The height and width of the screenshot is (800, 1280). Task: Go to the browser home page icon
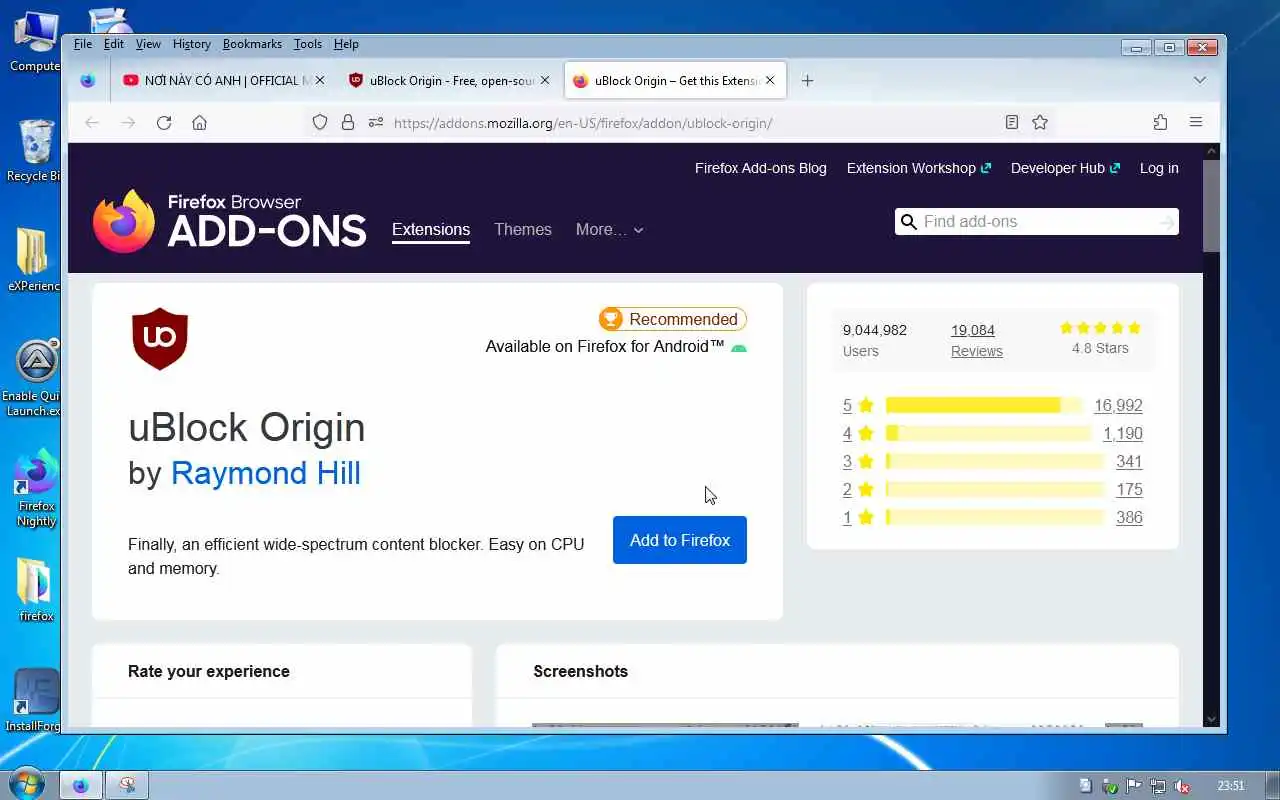[x=200, y=122]
